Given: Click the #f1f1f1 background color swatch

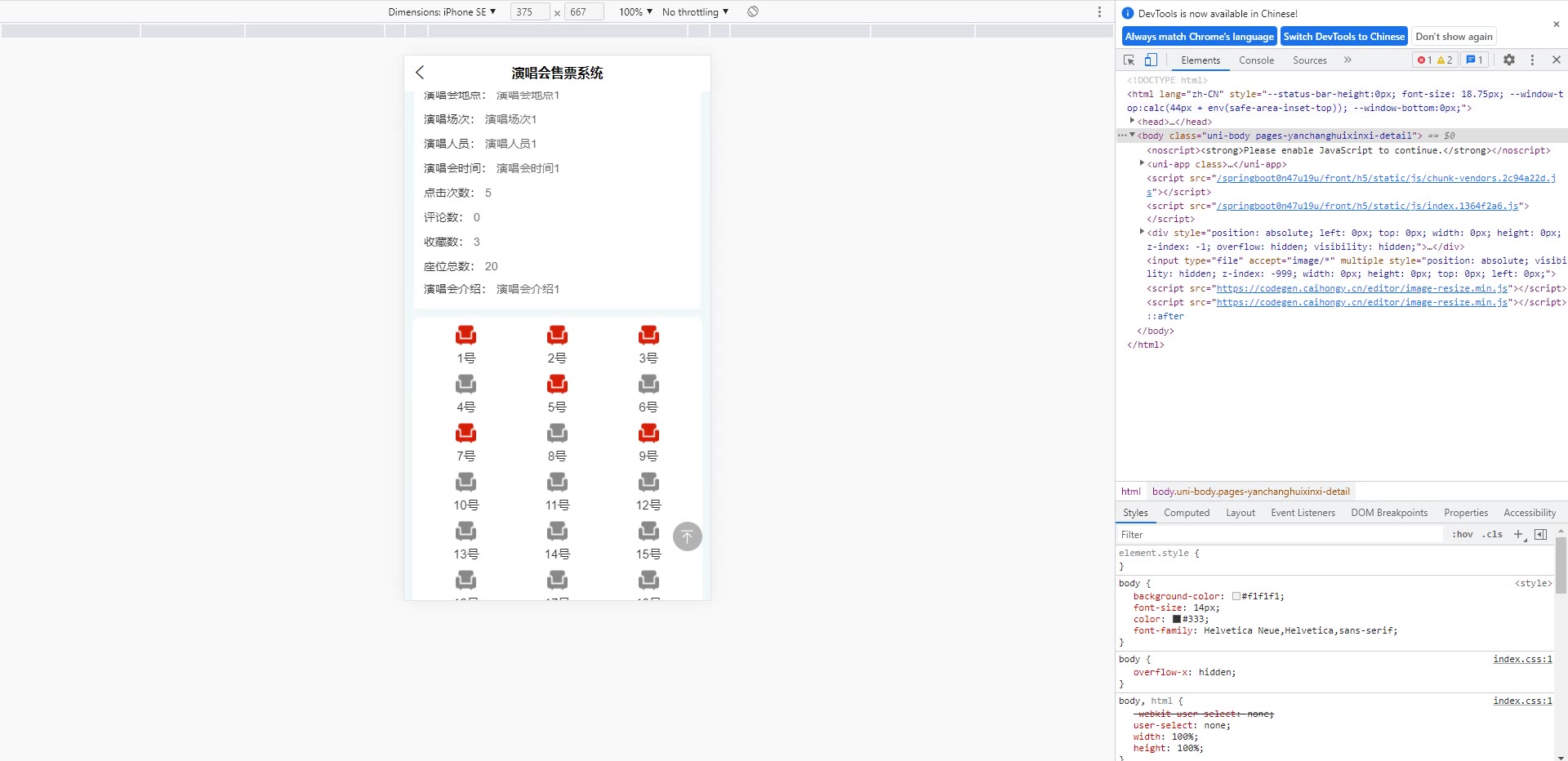Looking at the screenshot, I should coord(1236,597).
